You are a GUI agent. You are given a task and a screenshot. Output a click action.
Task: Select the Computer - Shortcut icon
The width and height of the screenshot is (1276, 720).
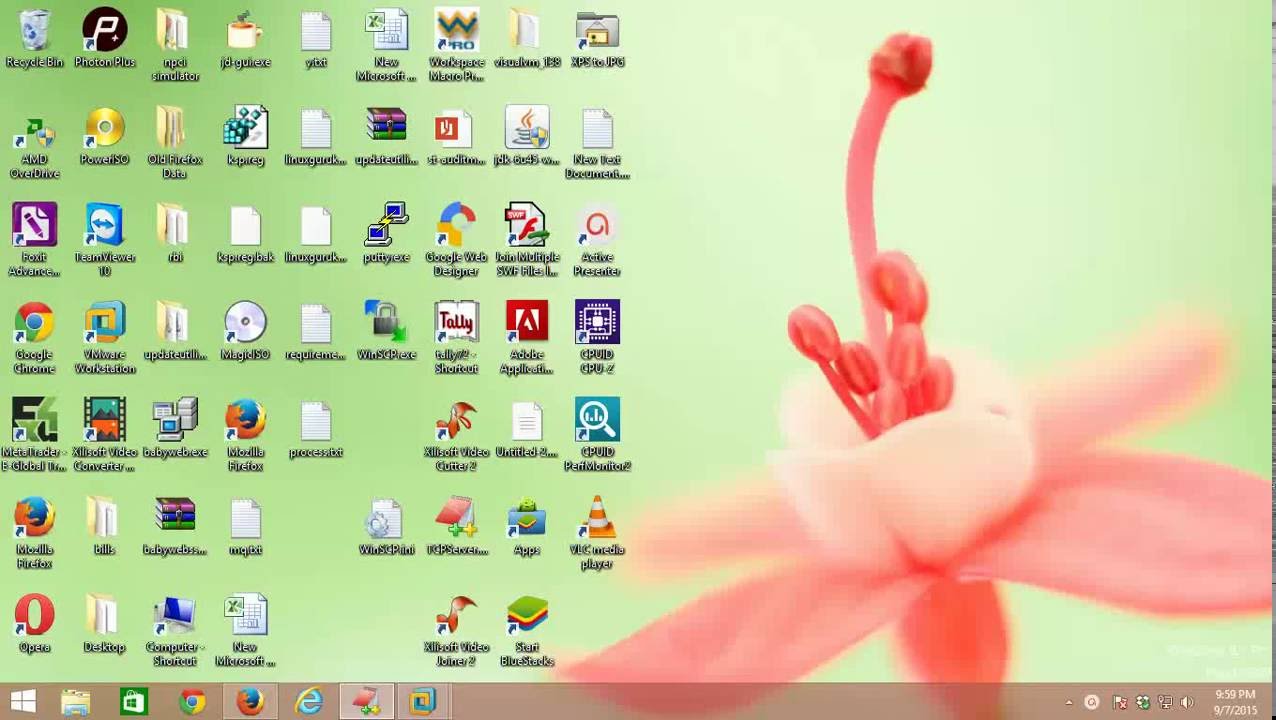(175, 616)
